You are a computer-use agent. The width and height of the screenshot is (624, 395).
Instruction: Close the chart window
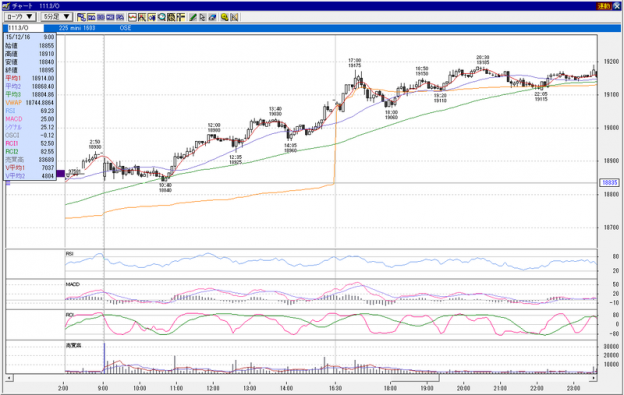coord(617,6)
